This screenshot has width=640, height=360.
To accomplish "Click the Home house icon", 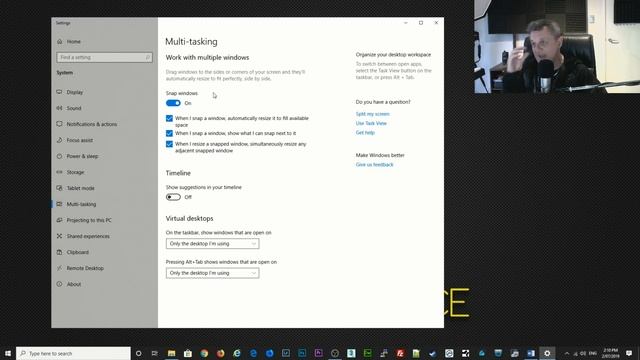I will coord(60,41).
